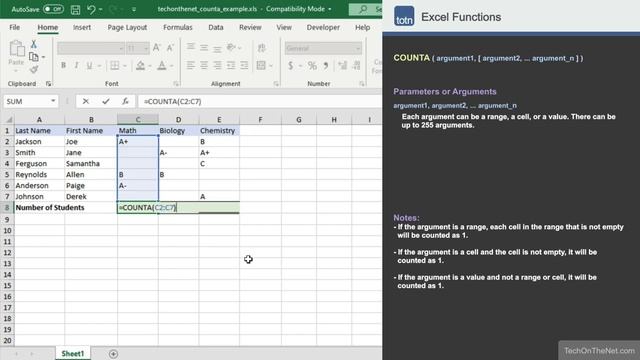
Task: Expand the Copy options dropdown arrow
Action: [x=43, y=57]
